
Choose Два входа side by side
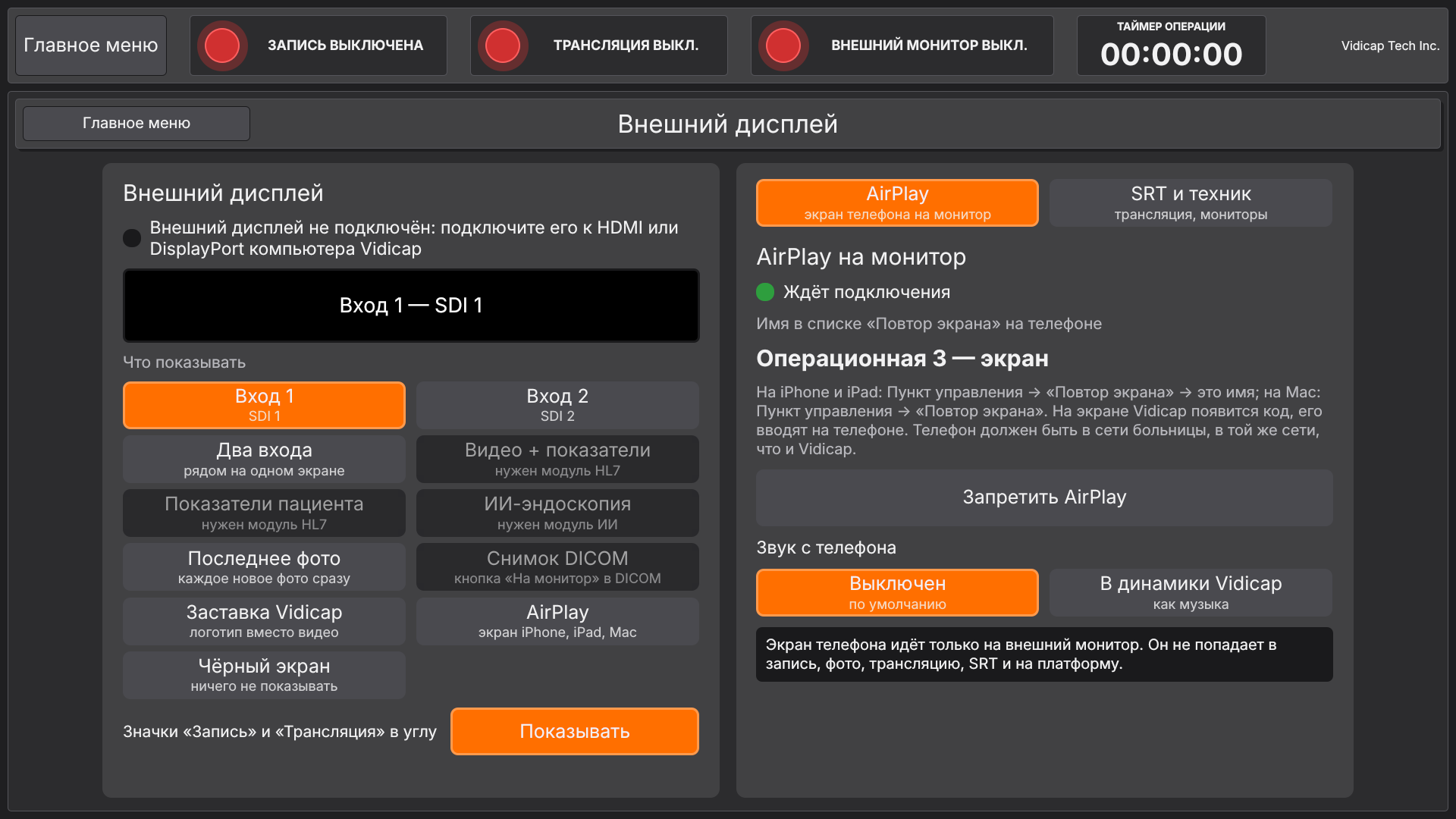[x=264, y=459]
